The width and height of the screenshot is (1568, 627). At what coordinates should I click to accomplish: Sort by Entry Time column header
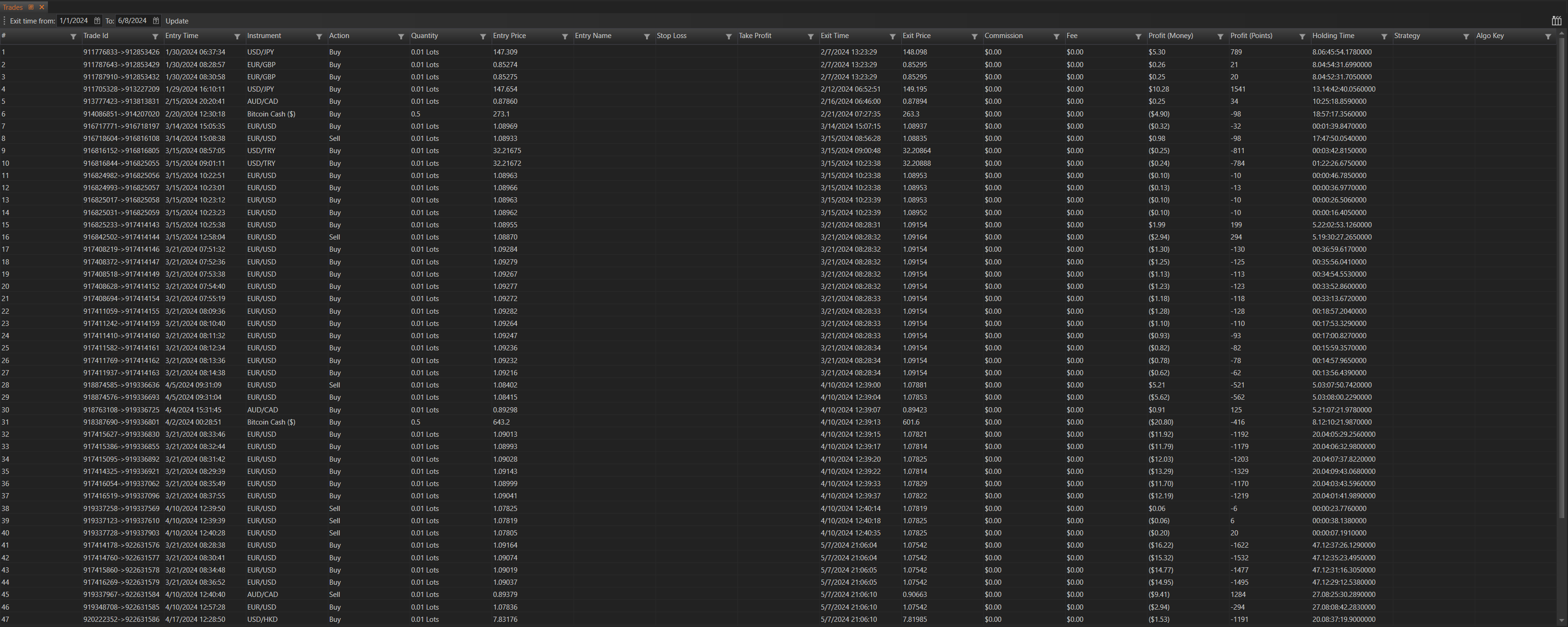[182, 36]
